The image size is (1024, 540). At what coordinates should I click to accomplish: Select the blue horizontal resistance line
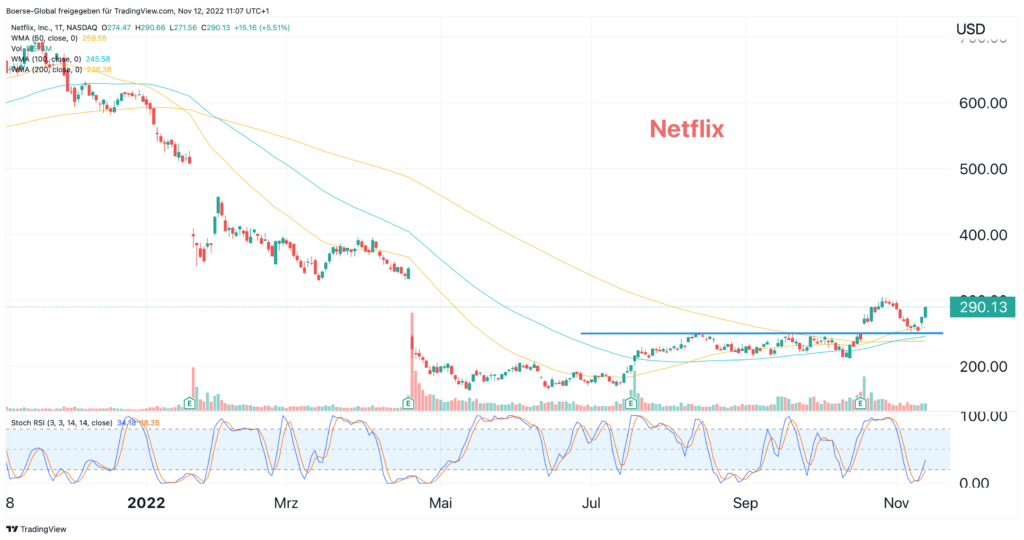(761, 334)
